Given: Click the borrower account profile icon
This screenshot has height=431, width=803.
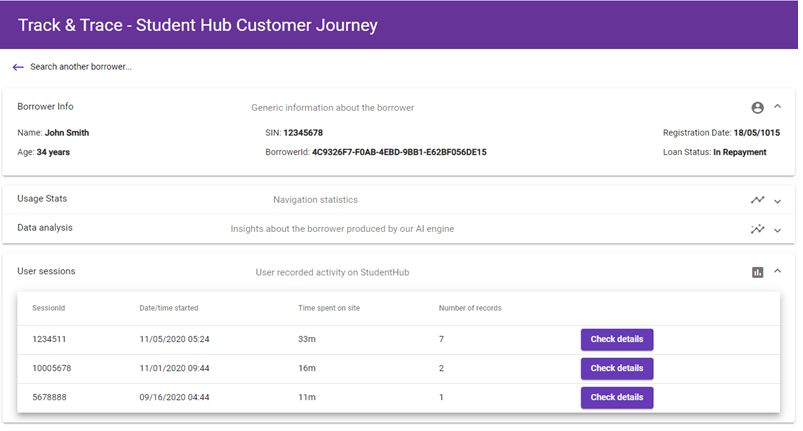Looking at the screenshot, I should [757, 107].
